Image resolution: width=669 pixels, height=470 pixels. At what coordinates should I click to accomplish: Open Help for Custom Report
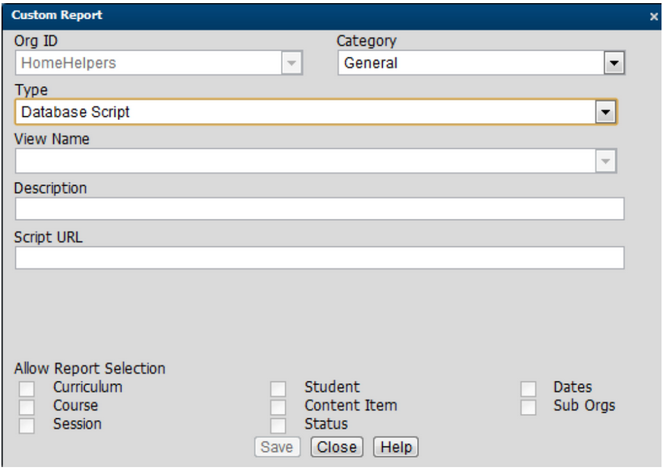tap(395, 447)
